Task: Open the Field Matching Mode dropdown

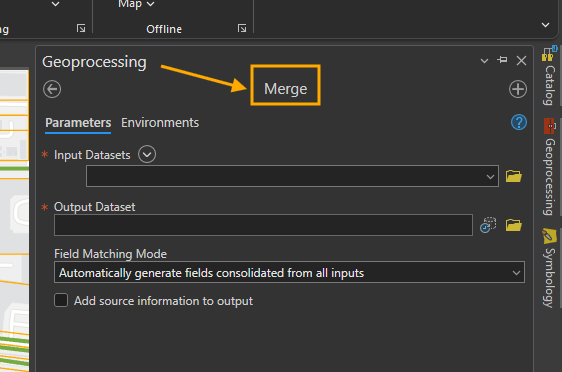Action: point(289,272)
